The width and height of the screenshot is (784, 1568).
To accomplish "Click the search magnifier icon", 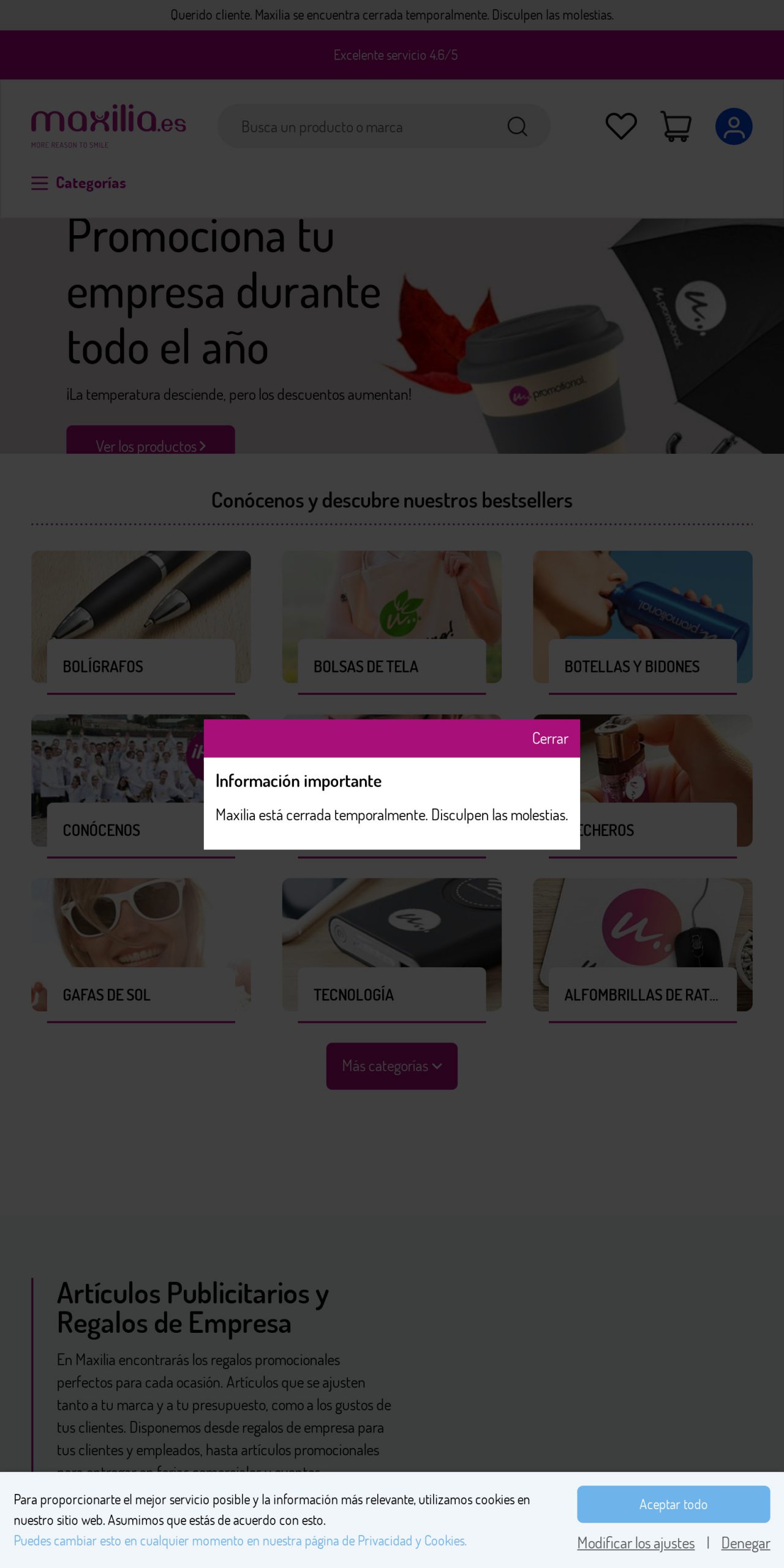I will pos(518,126).
